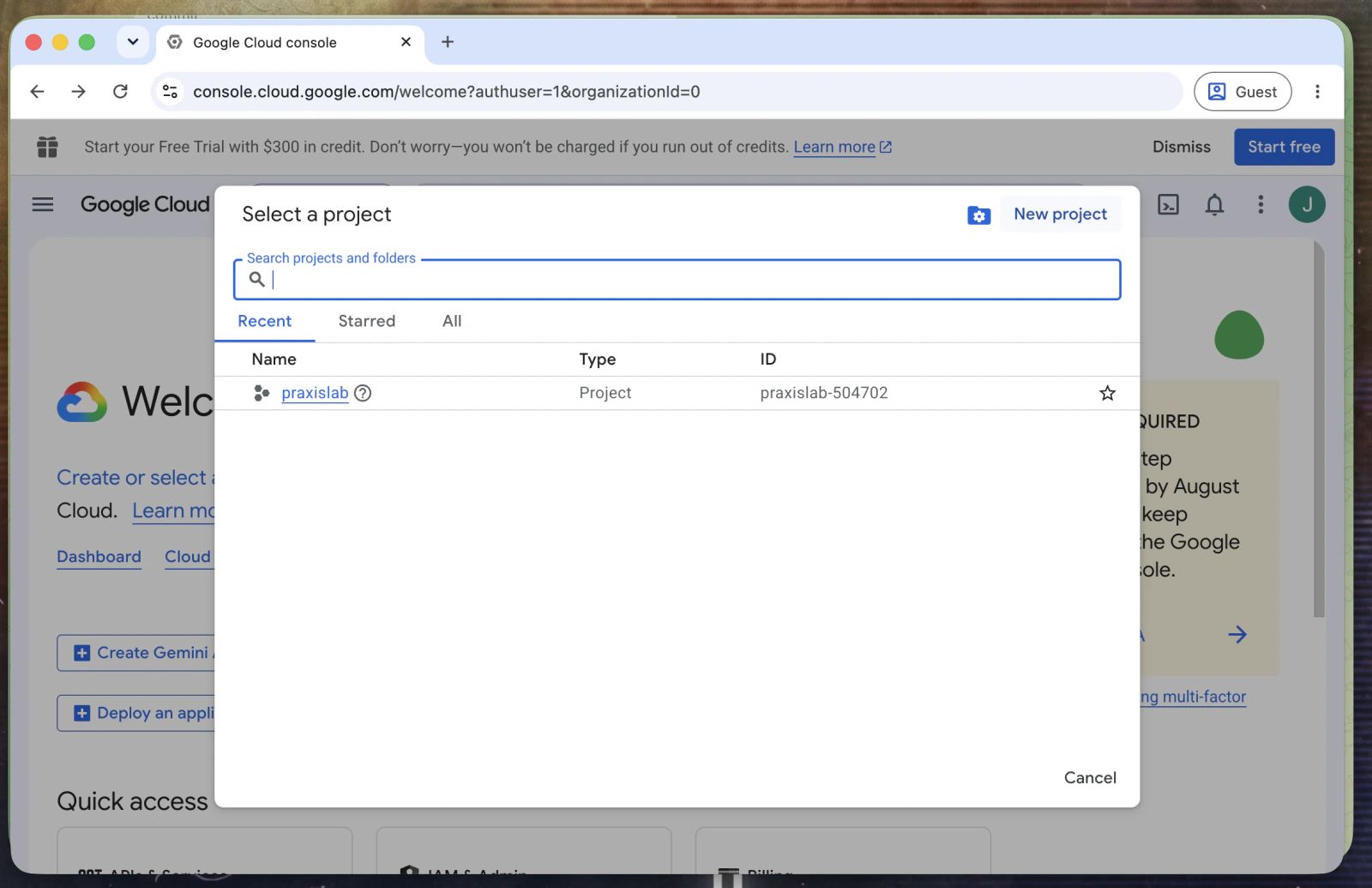Click the right arrow in the notice card
1372x888 pixels.
(x=1237, y=635)
